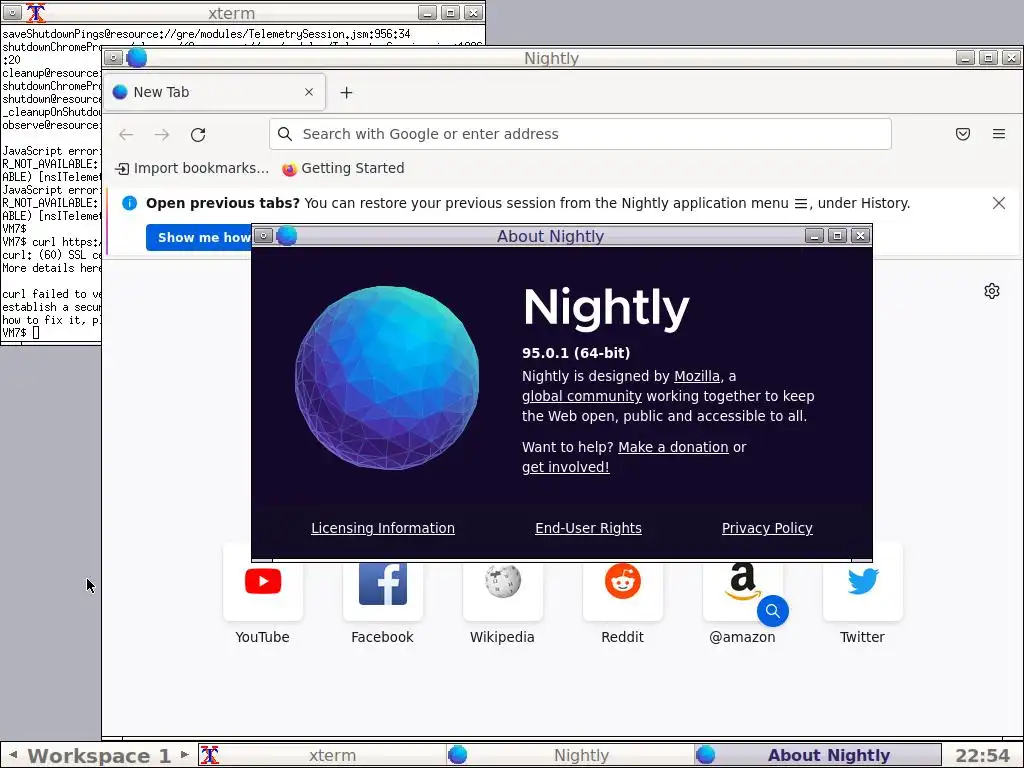Select the New Tab tab
The height and width of the screenshot is (768, 1024).
(x=214, y=92)
